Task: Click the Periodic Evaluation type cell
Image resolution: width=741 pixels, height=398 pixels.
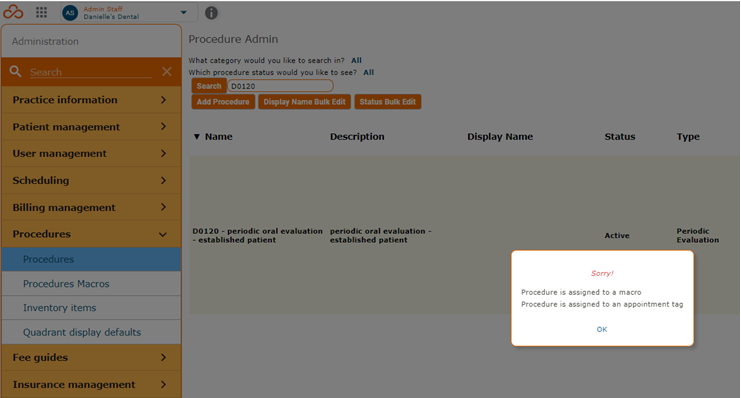Action: pos(698,235)
